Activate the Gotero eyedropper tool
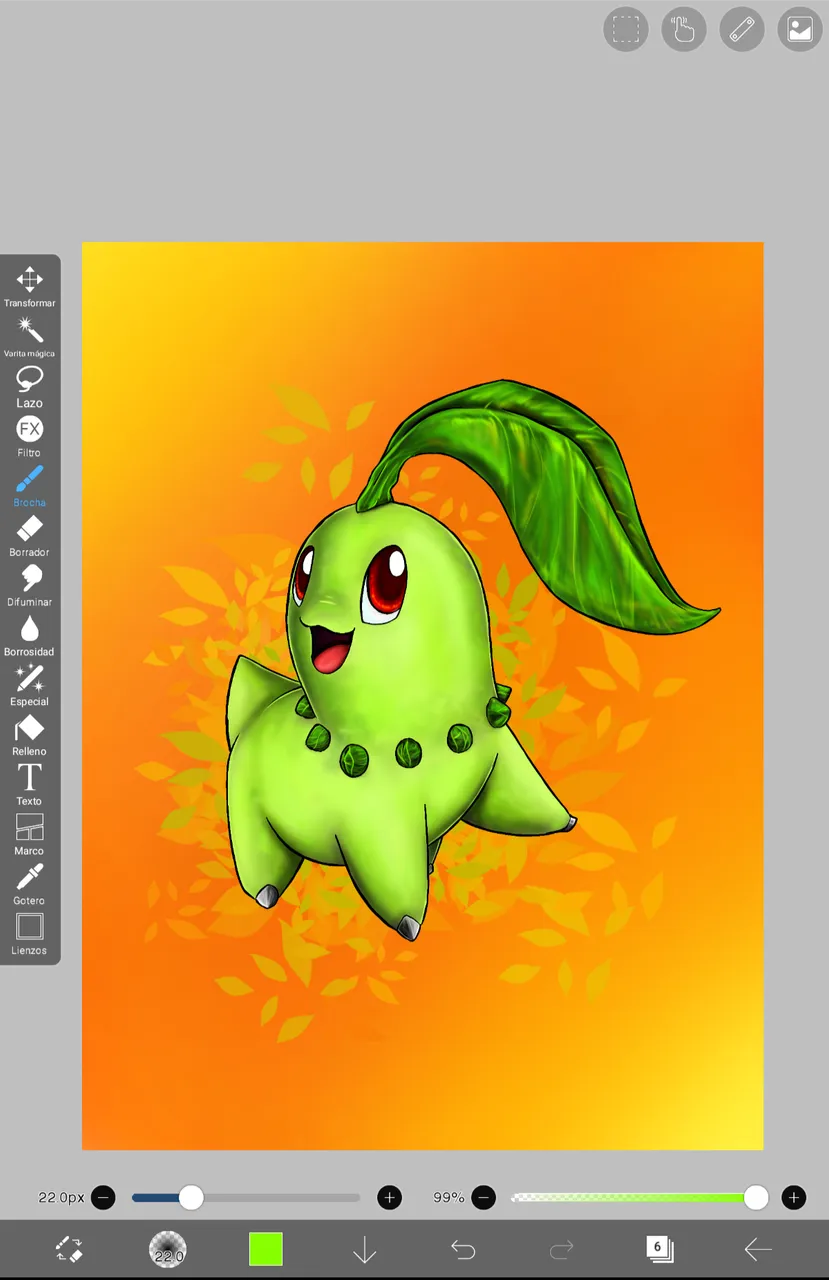Viewport: 829px width, 1280px height. coord(29,885)
